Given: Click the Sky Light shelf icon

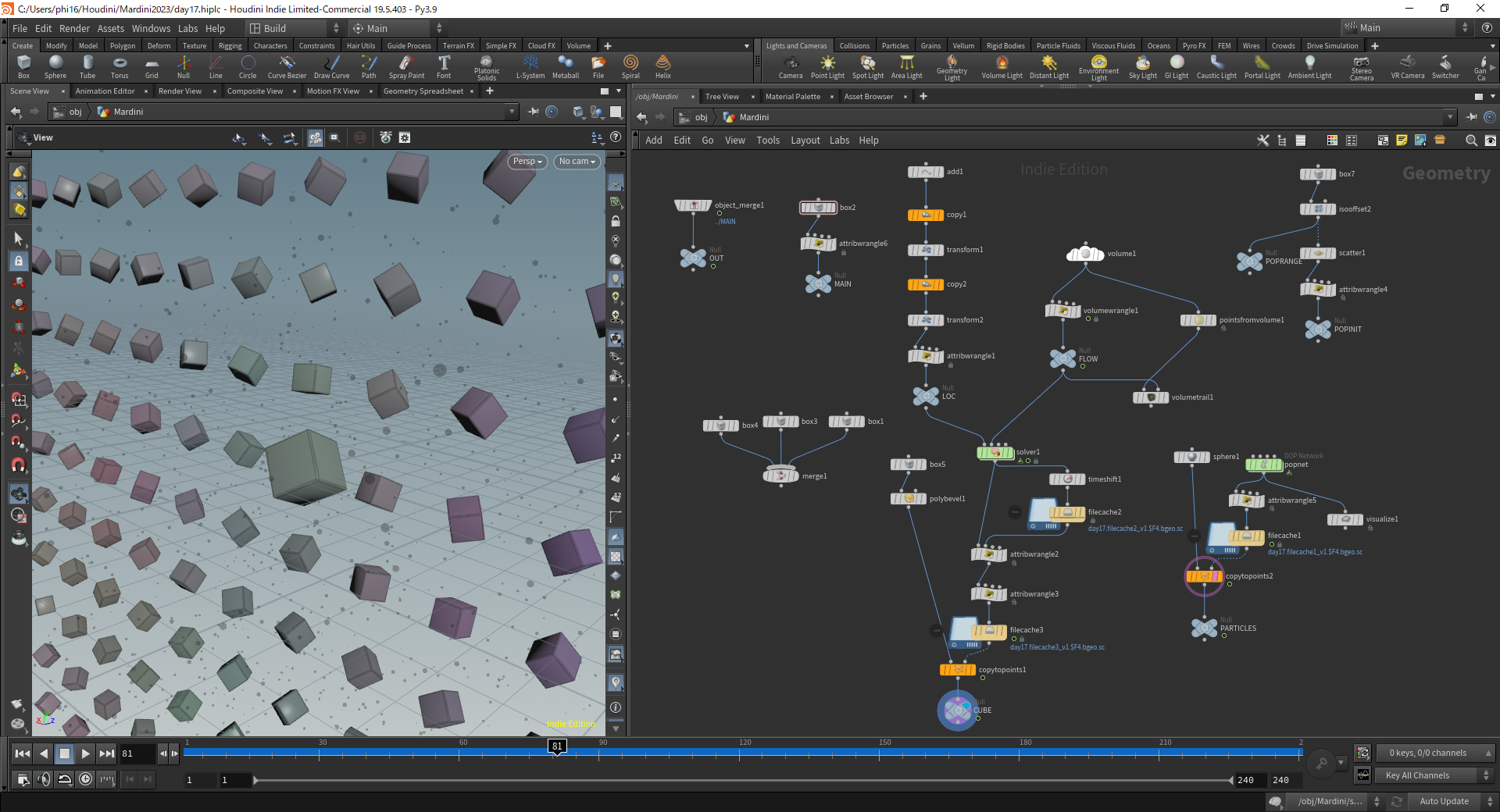Looking at the screenshot, I should pos(1143,67).
